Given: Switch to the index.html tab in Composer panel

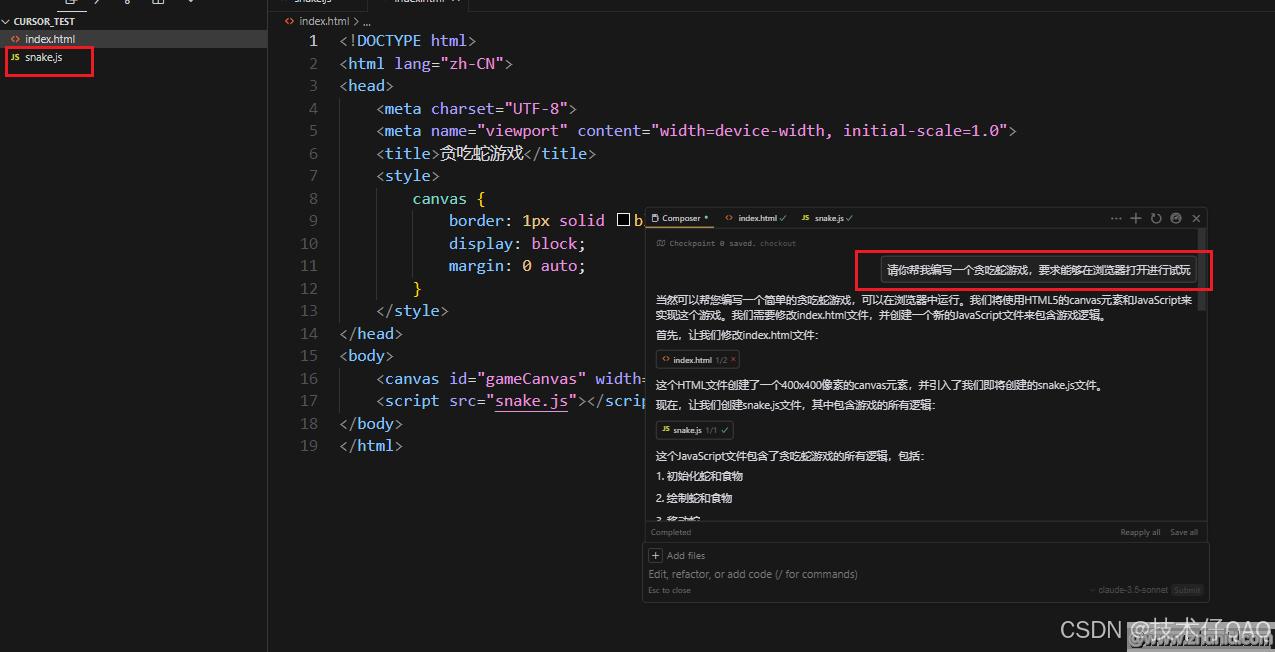Looking at the screenshot, I should (x=755, y=218).
